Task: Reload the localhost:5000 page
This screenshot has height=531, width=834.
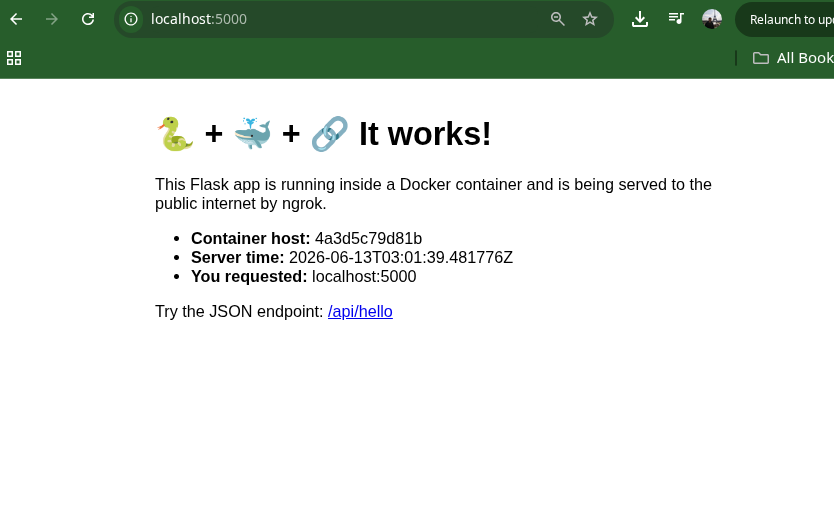Action: tap(88, 20)
